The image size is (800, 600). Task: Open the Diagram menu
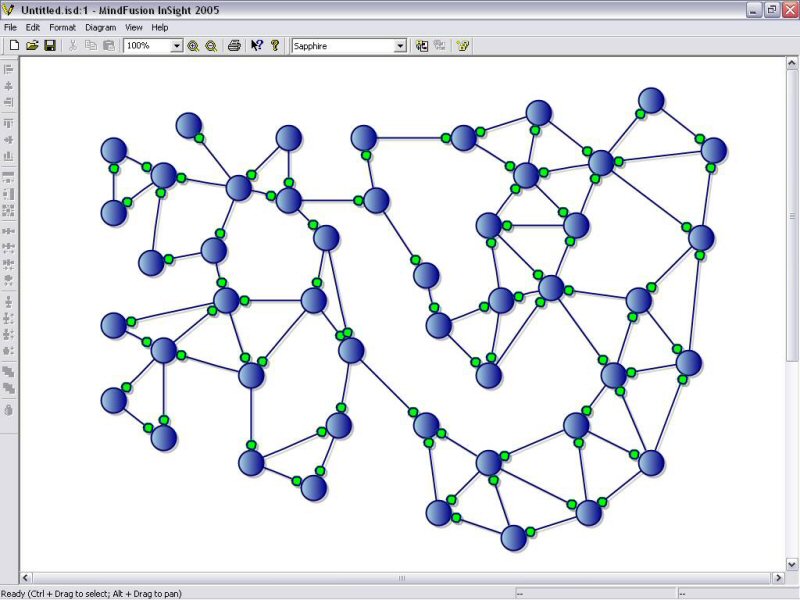click(x=100, y=27)
